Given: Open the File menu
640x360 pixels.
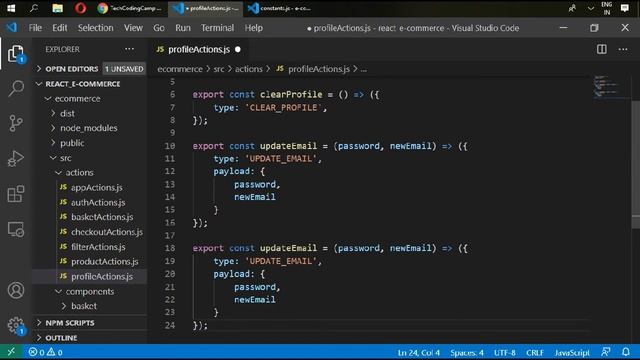Looking at the screenshot, I should 35,28.
